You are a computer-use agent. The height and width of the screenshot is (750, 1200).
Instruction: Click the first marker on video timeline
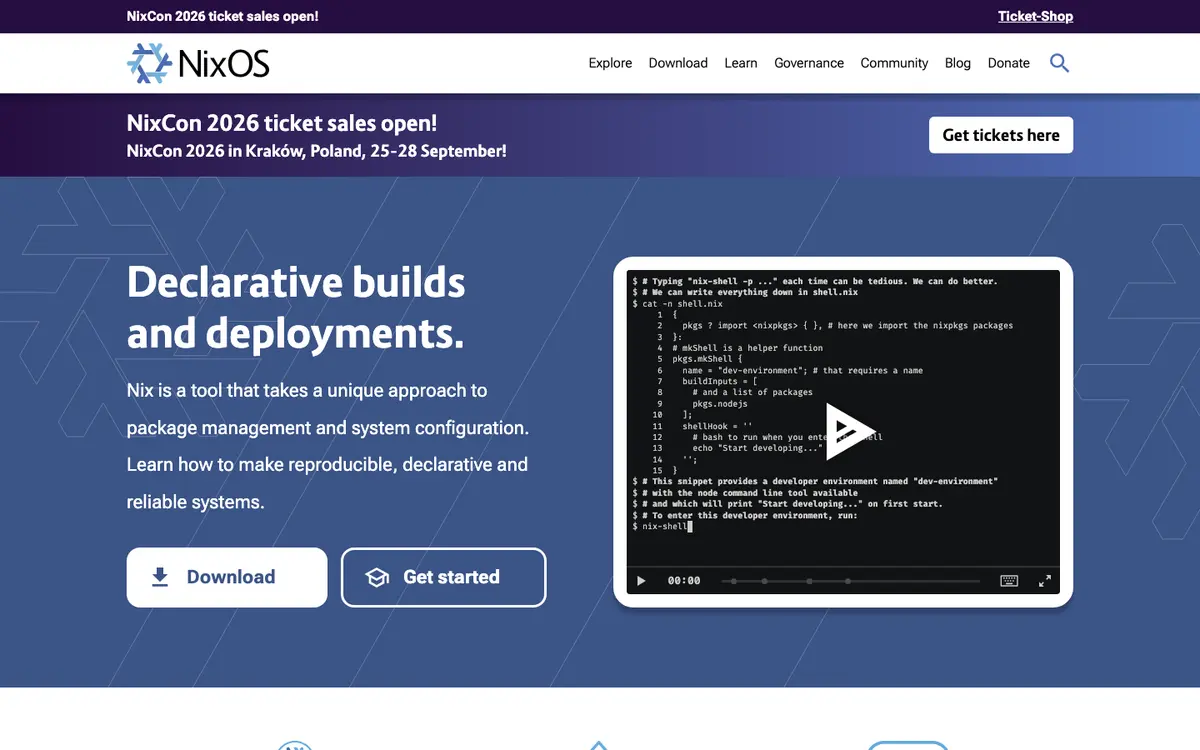(x=733, y=581)
